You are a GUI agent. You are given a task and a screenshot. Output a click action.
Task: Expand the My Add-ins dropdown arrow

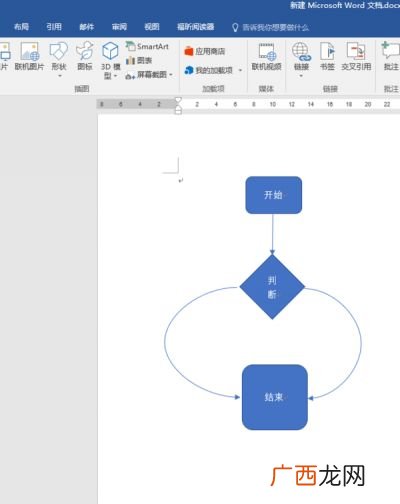(240, 70)
